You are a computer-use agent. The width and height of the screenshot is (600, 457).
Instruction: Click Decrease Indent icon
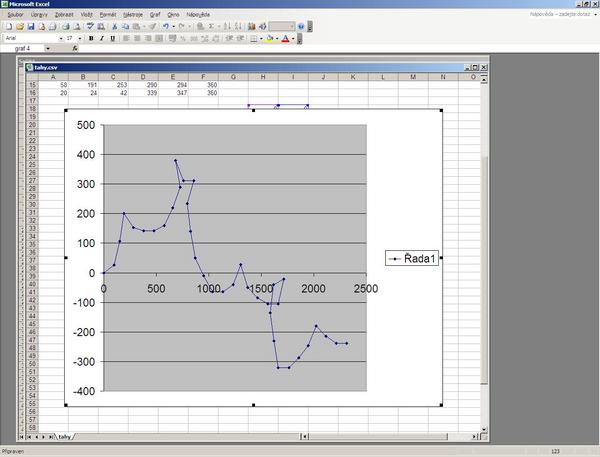click(229, 38)
